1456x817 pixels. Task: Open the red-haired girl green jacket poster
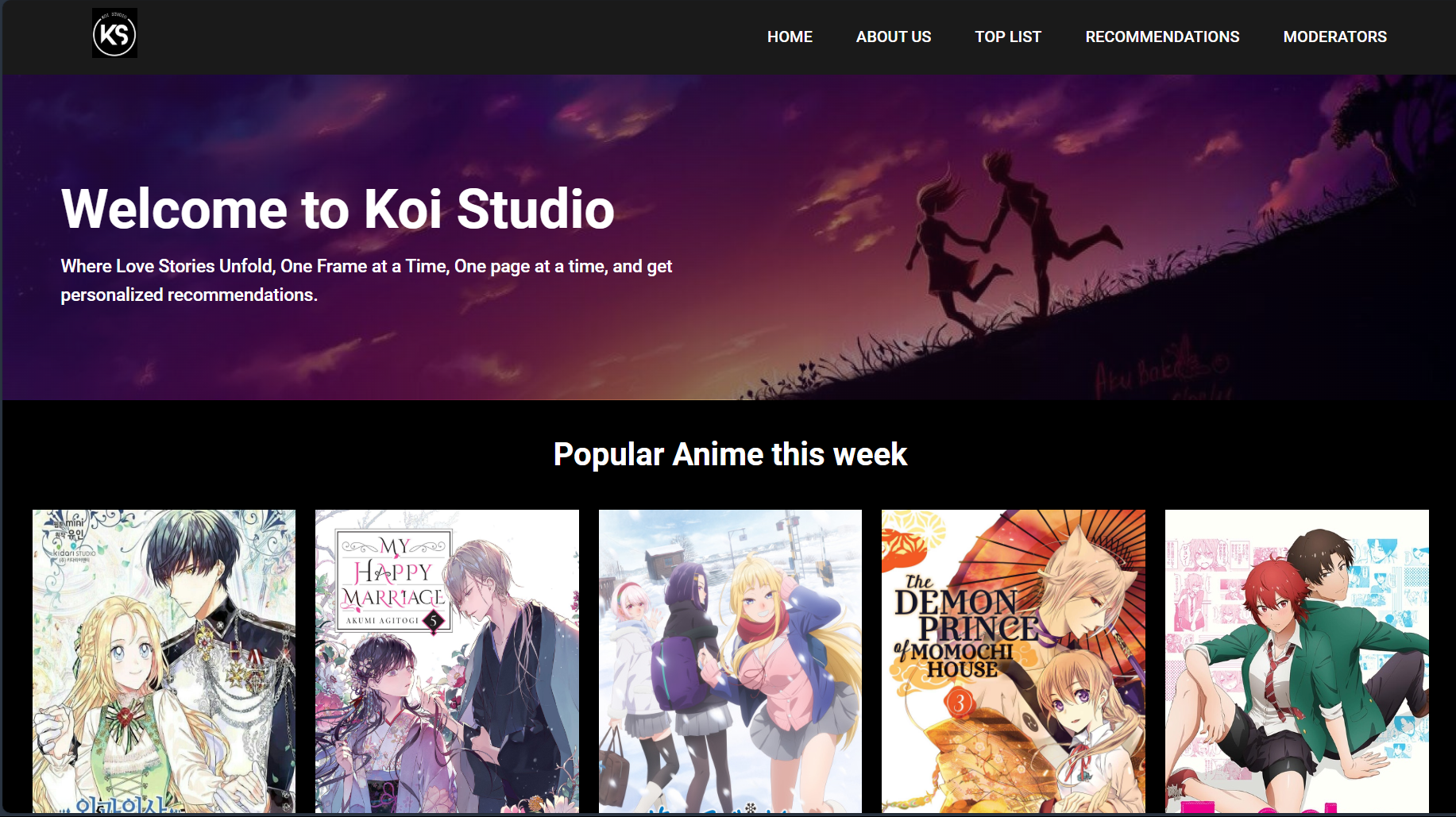coord(1297,661)
